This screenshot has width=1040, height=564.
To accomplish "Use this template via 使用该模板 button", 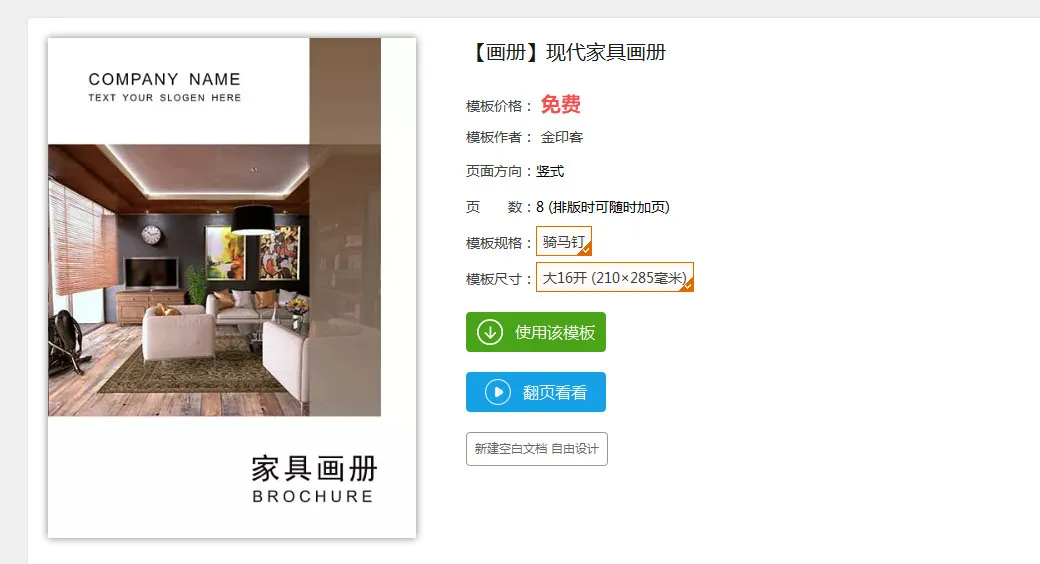I will [536, 332].
